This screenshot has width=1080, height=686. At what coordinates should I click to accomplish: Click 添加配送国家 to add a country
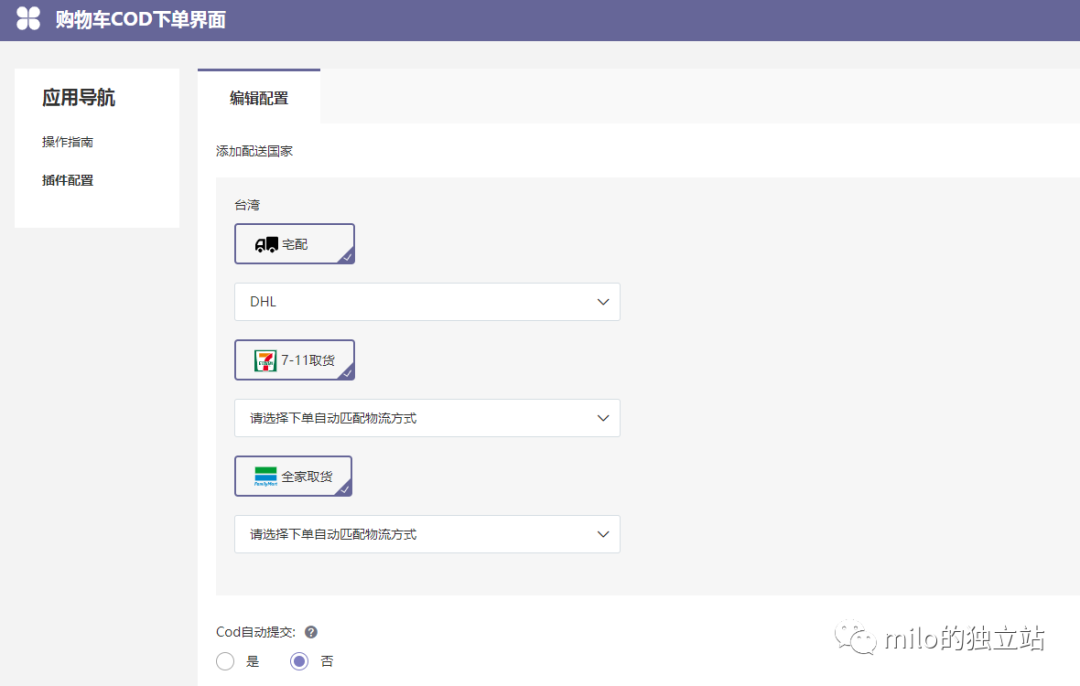pyautogui.click(x=255, y=150)
